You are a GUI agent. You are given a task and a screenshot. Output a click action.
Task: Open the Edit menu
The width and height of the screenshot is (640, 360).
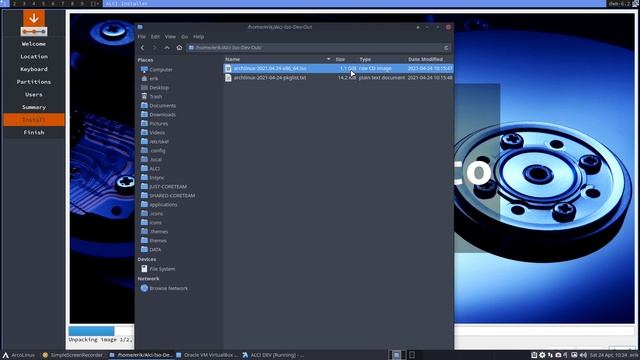point(155,37)
